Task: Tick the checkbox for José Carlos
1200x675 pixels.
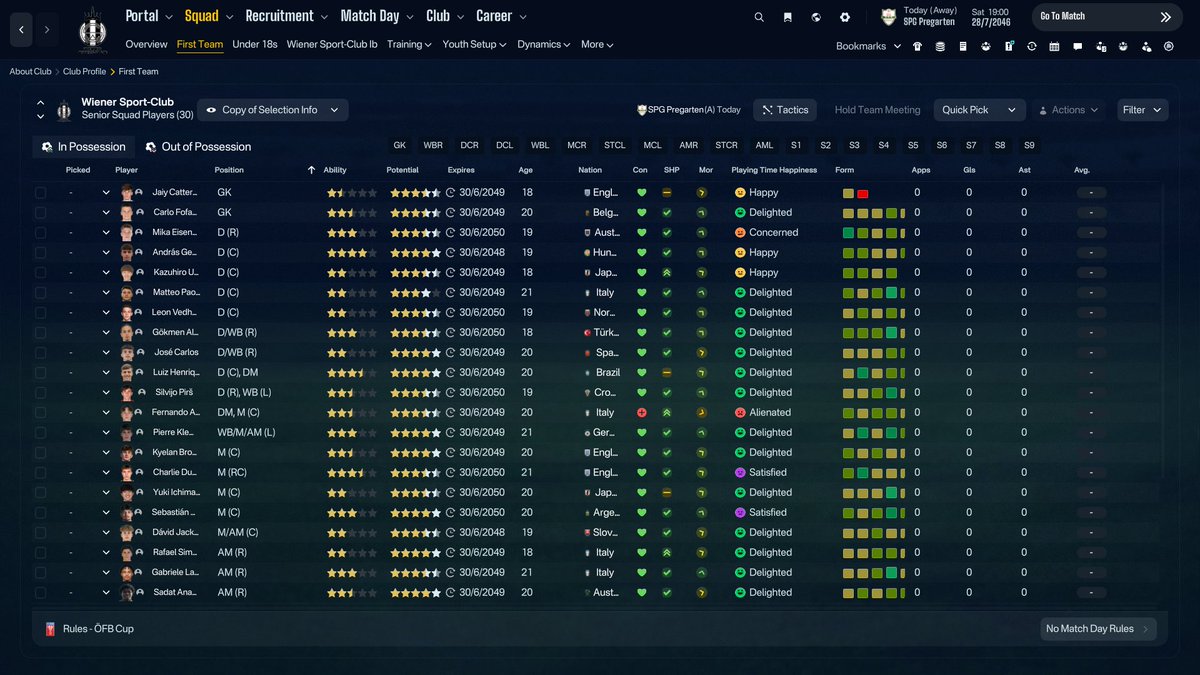Action: click(x=40, y=352)
